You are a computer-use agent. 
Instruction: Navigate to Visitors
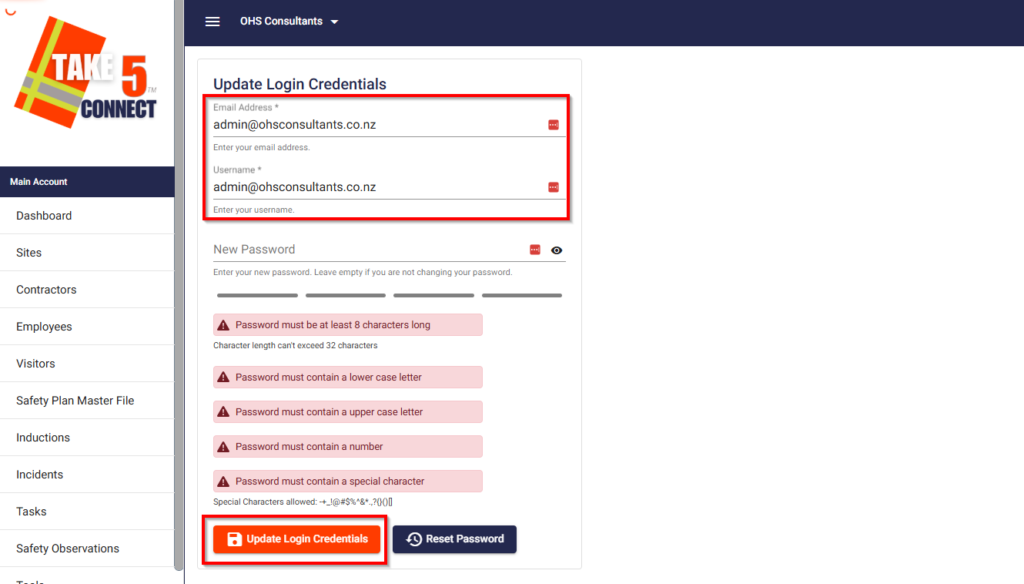[x=87, y=363]
